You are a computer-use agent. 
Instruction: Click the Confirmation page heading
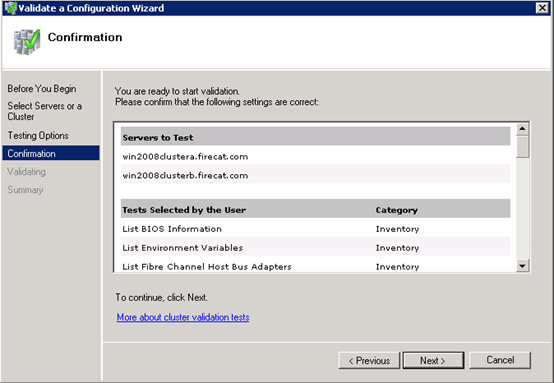point(85,37)
